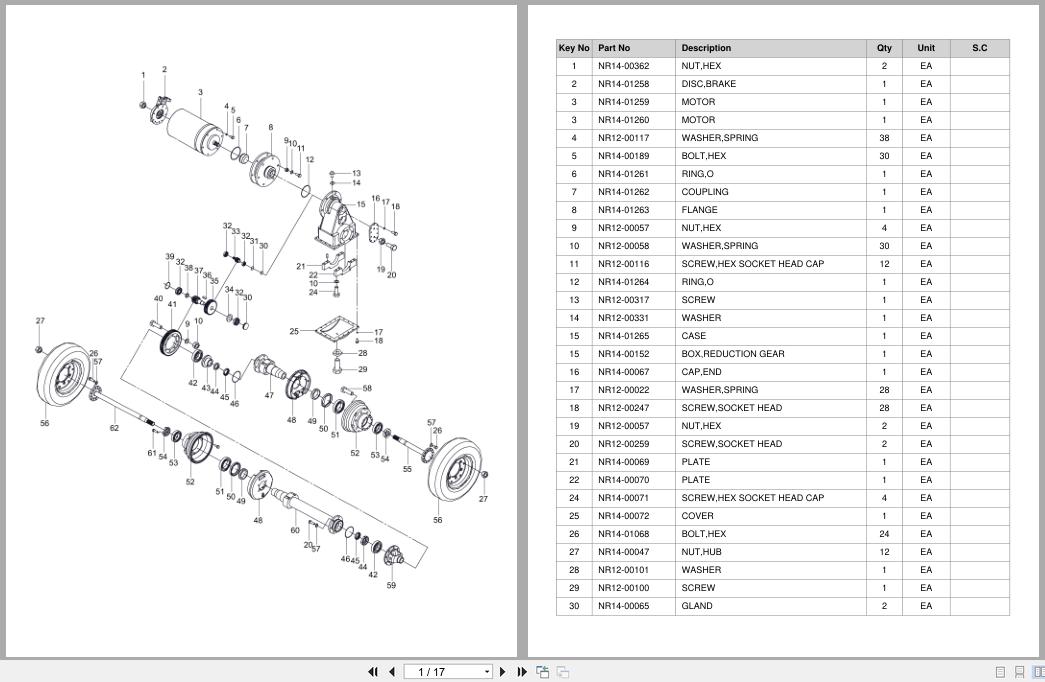This screenshot has height=682, width=1045.
Task: Select part number NR12-00259
Action: coord(623,444)
